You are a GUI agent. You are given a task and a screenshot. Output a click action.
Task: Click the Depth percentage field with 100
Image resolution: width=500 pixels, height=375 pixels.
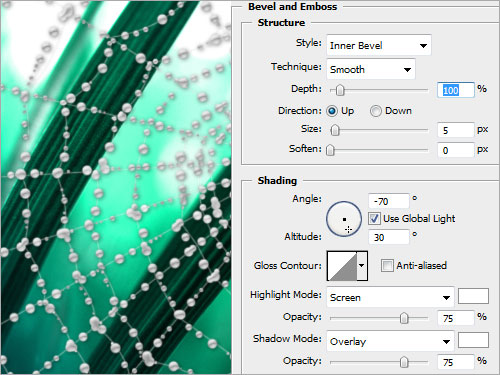[x=456, y=90]
